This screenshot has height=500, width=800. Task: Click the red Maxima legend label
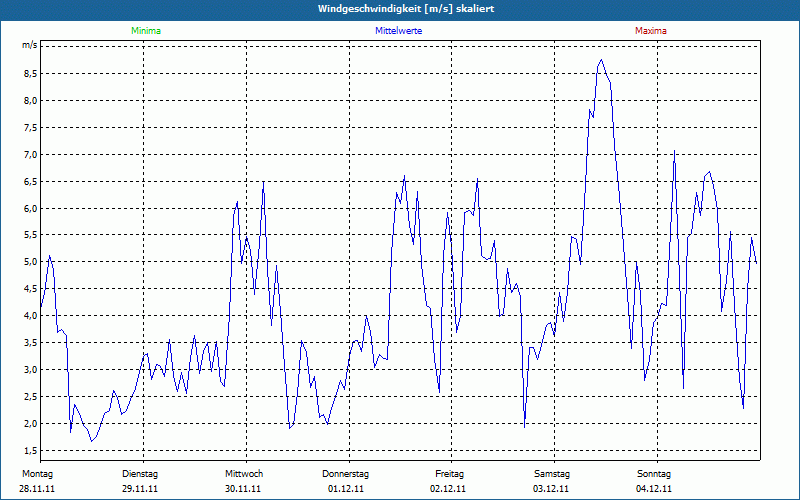point(651,31)
